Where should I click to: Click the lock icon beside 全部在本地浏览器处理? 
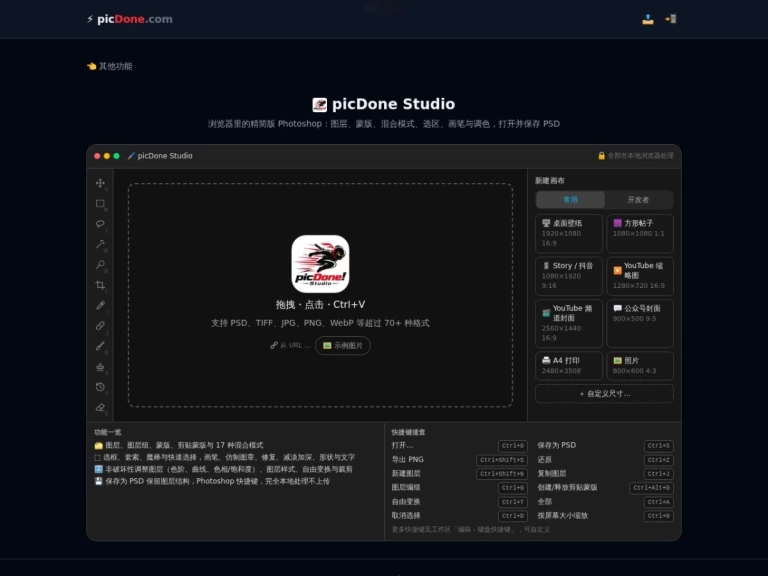[x=601, y=156]
